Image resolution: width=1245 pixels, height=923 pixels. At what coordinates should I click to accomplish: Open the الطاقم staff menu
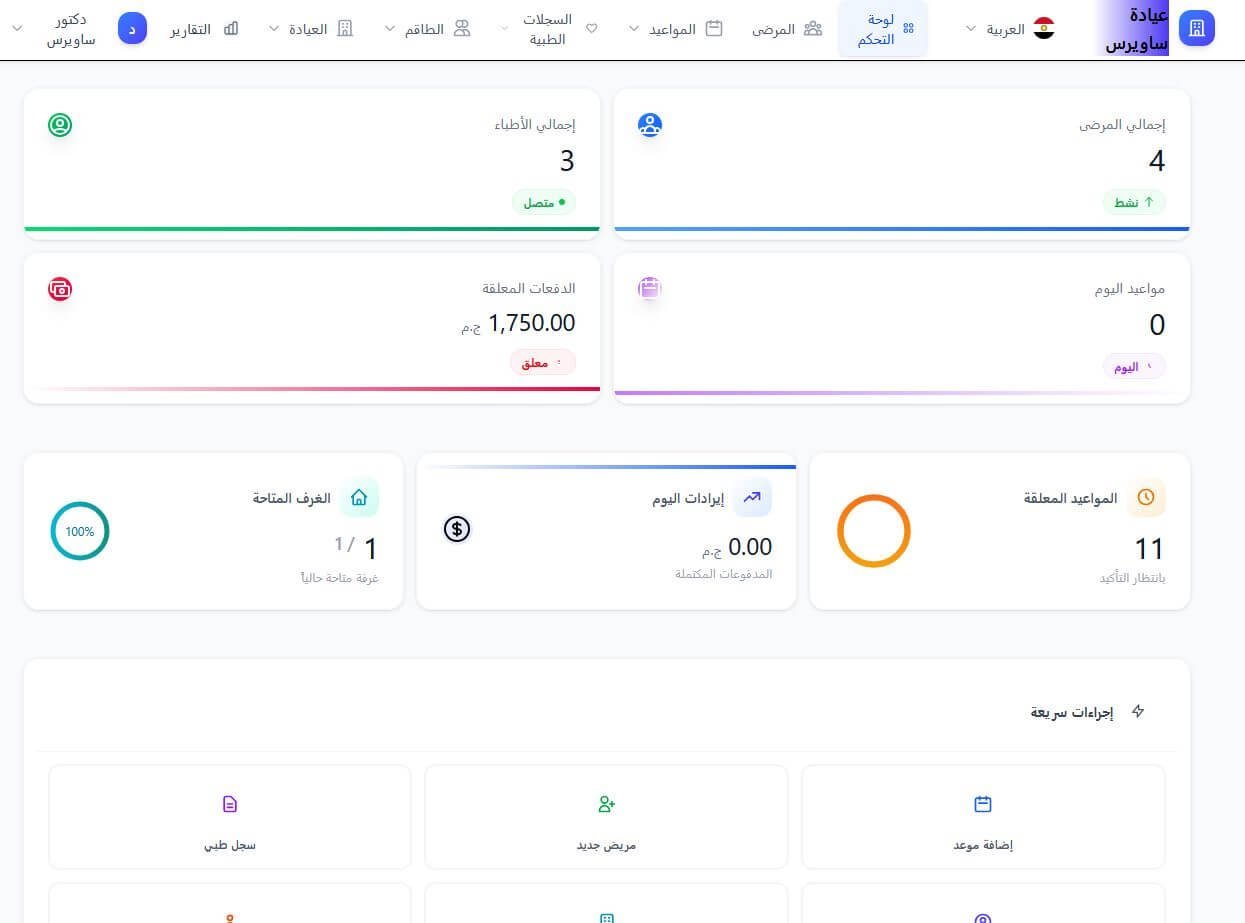point(427,29)
